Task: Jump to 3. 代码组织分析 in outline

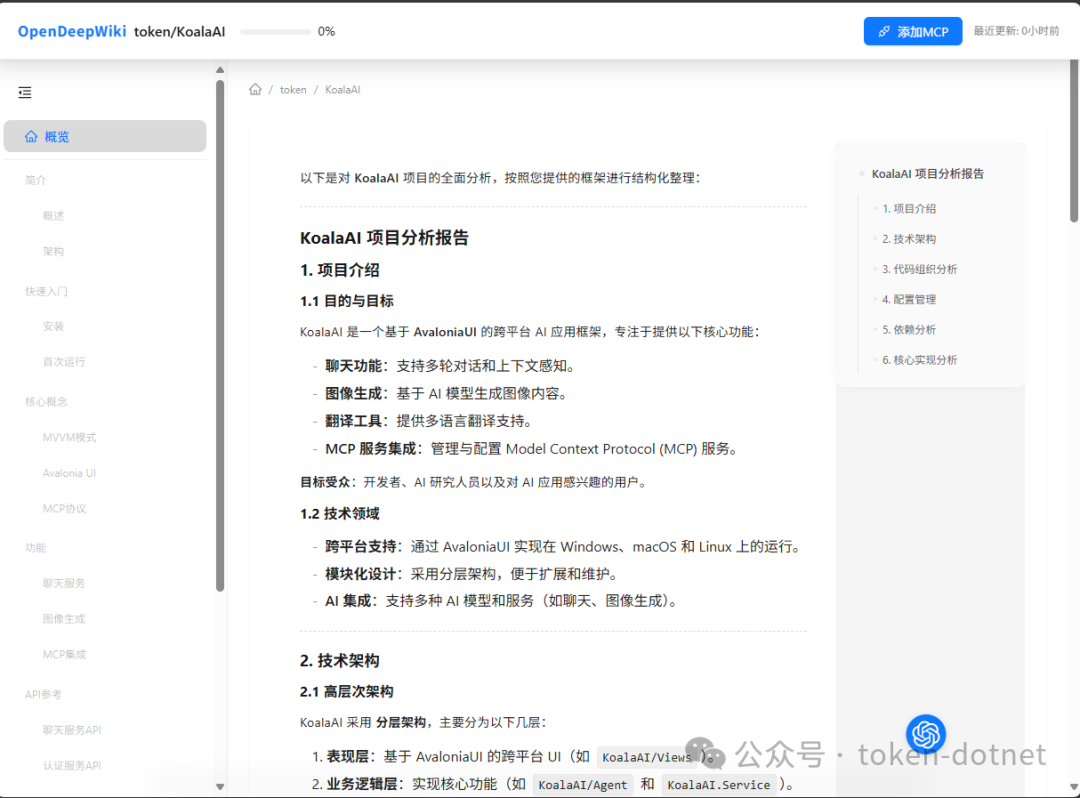Action: point(920,269)
